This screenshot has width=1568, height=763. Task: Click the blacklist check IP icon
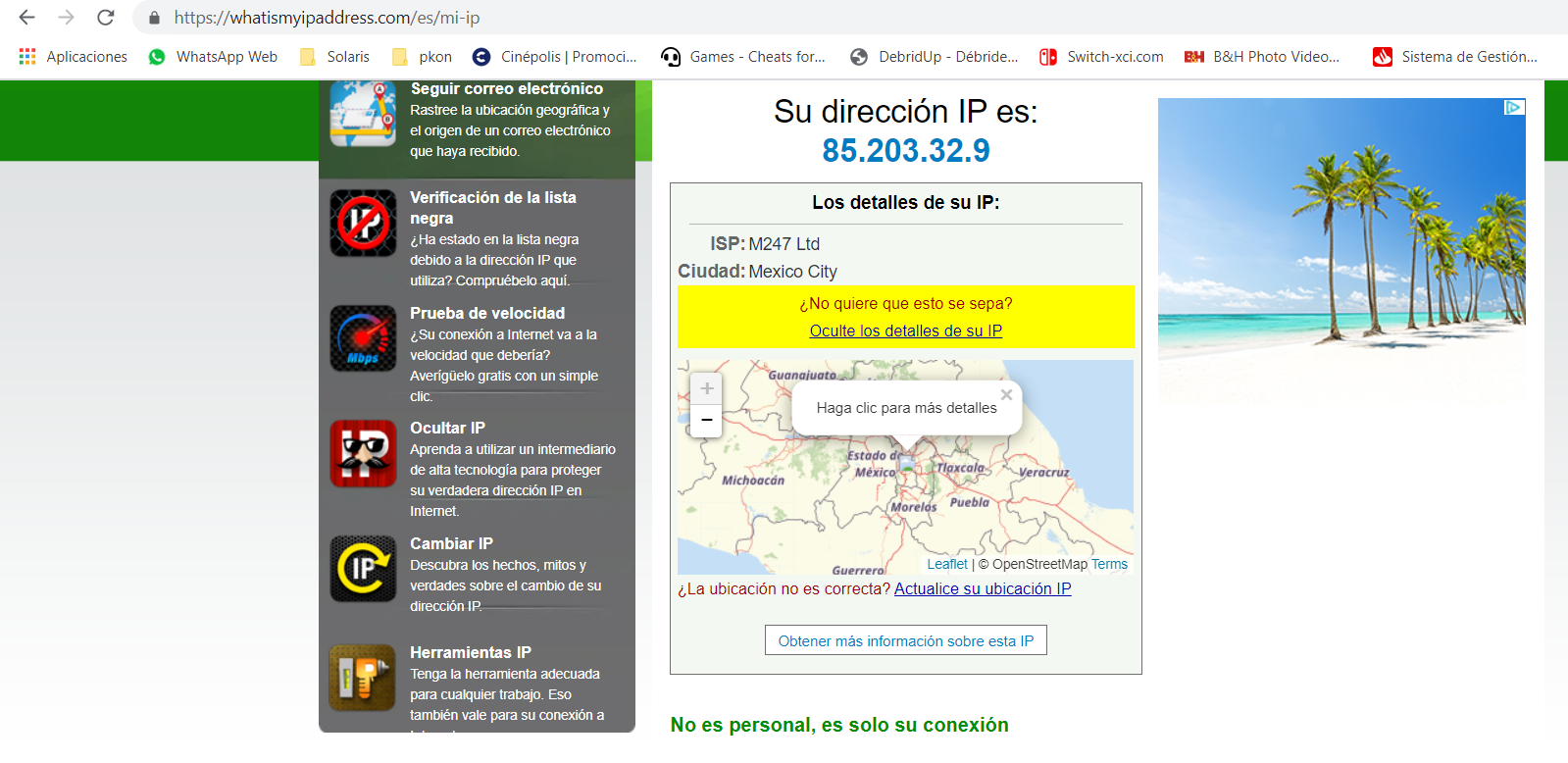363,224
